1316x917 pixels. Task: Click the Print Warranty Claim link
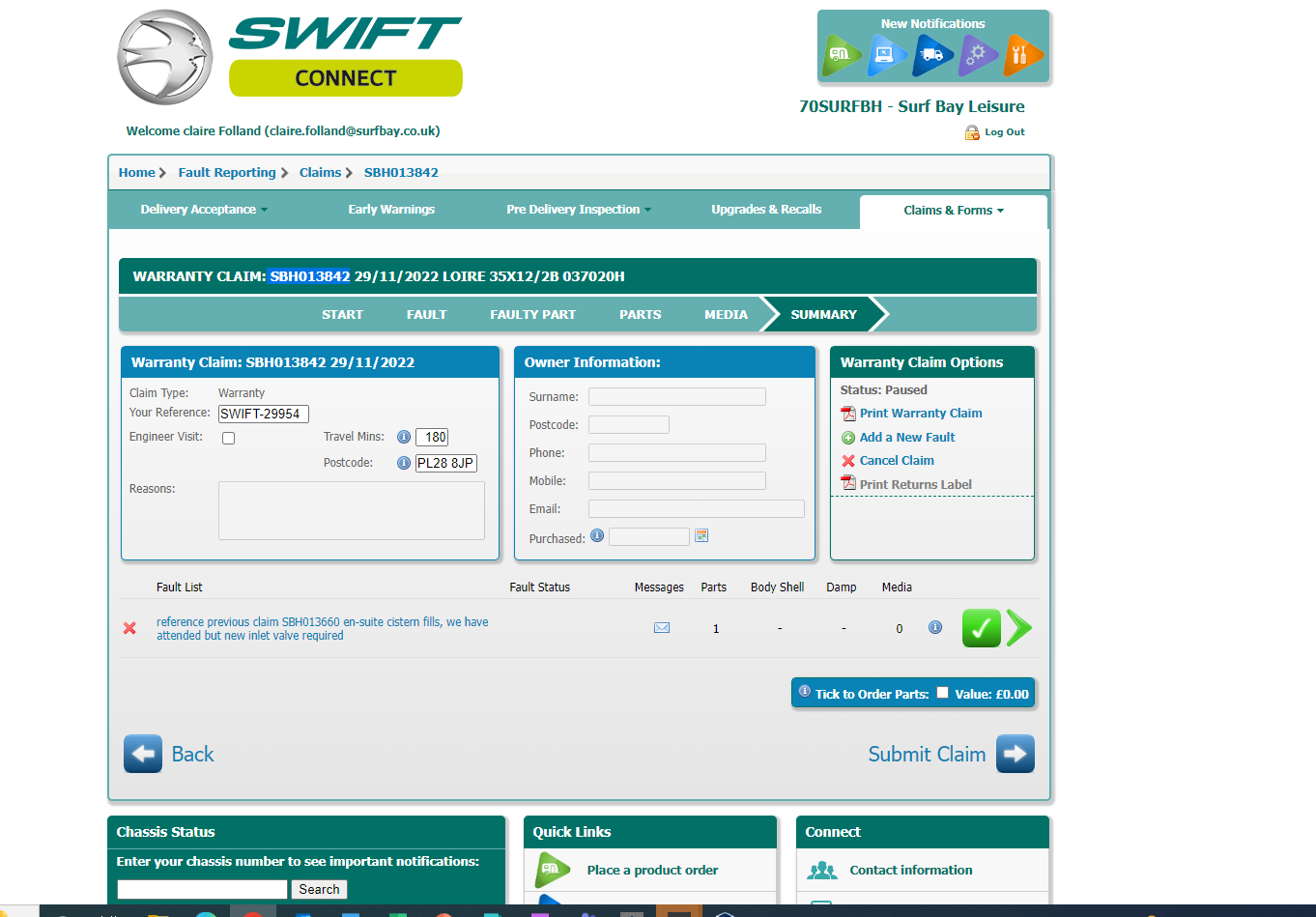[921, 414]
